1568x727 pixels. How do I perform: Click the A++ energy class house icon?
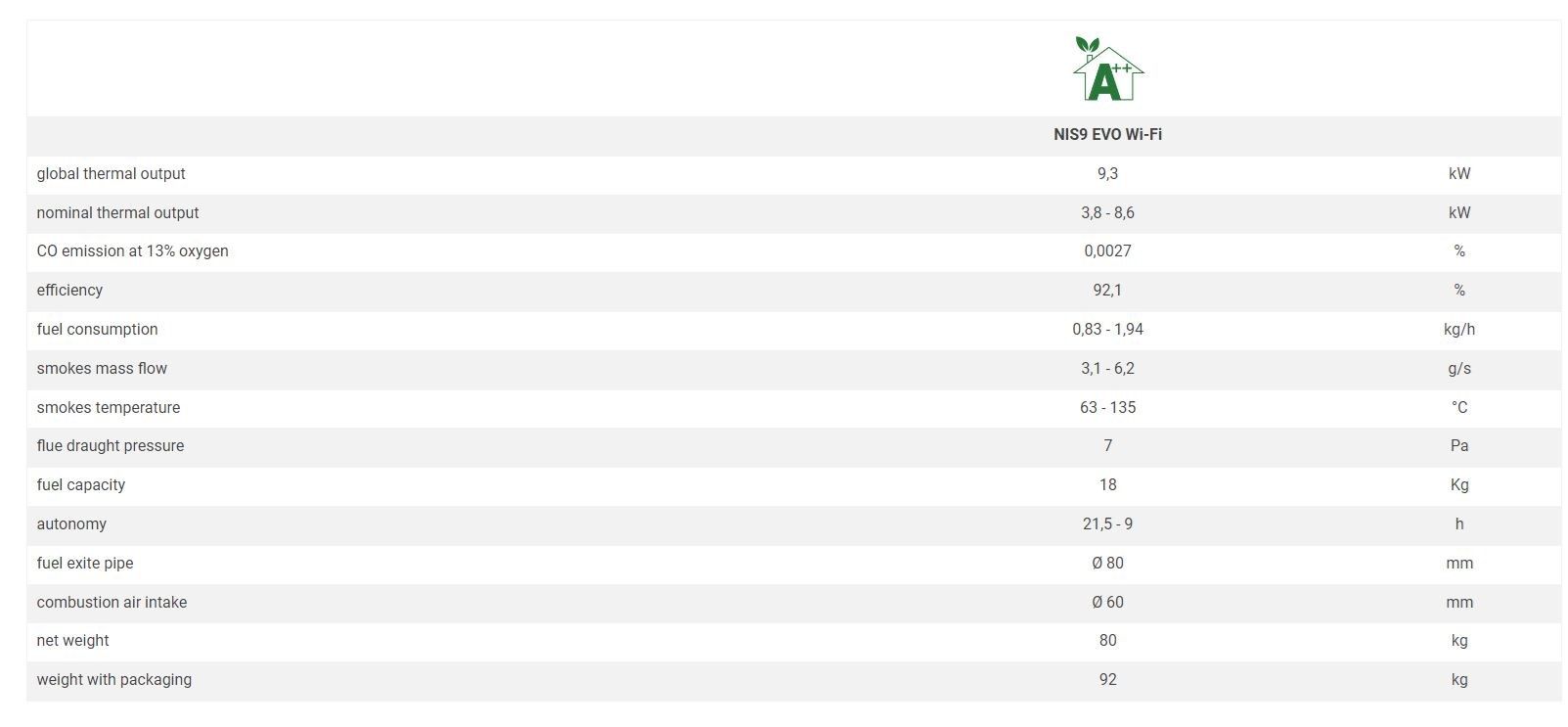(x=1107, y=69)
